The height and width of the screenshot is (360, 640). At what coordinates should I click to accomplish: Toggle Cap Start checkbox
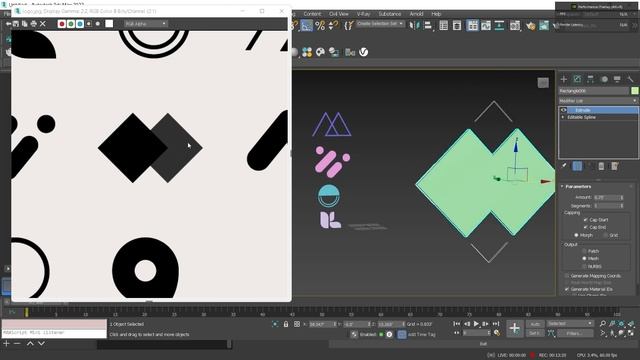(586, 220)
